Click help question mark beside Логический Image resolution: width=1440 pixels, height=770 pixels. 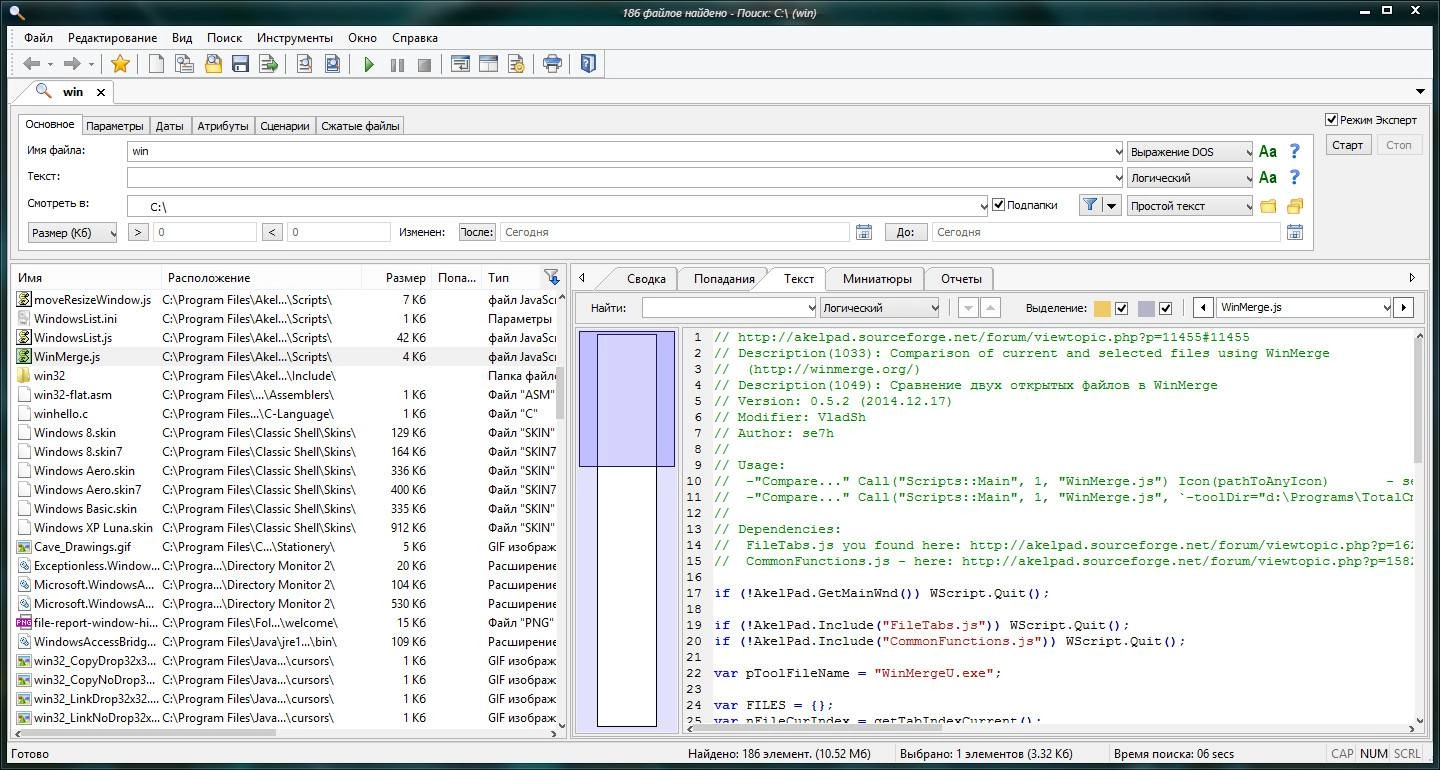1295,178
